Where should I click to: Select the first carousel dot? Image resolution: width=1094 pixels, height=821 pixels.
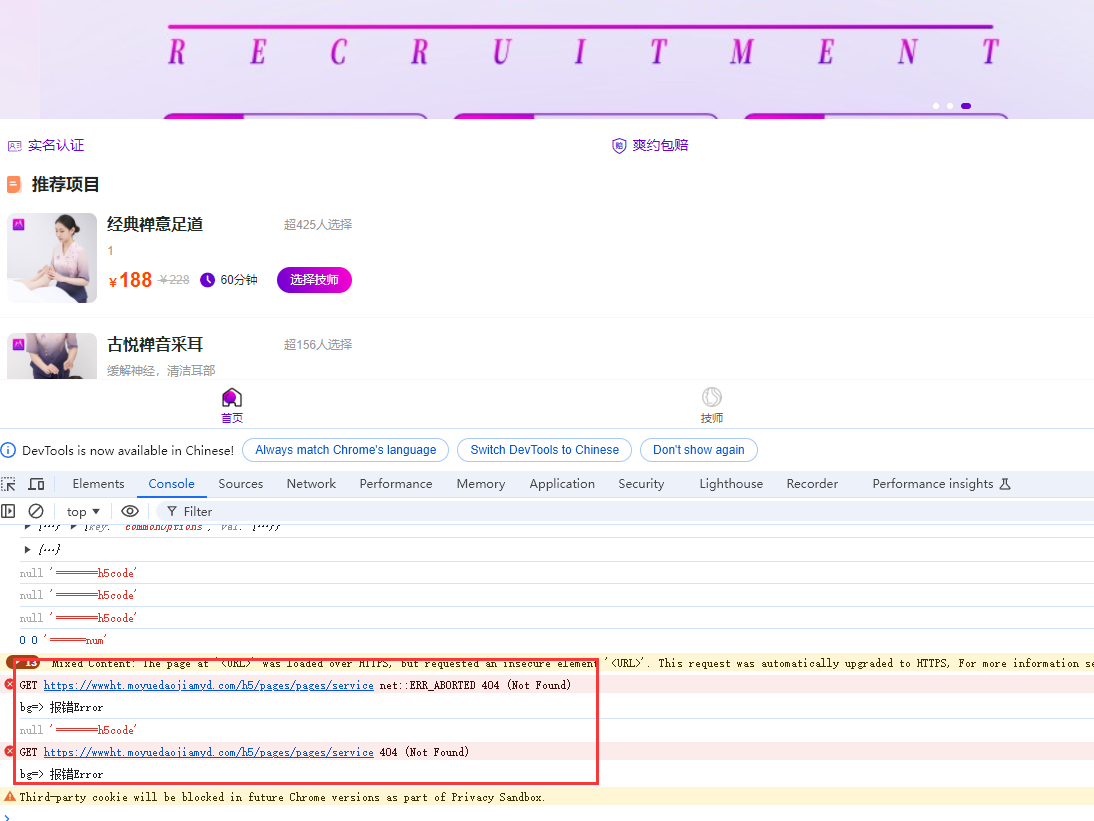point(936,106)
